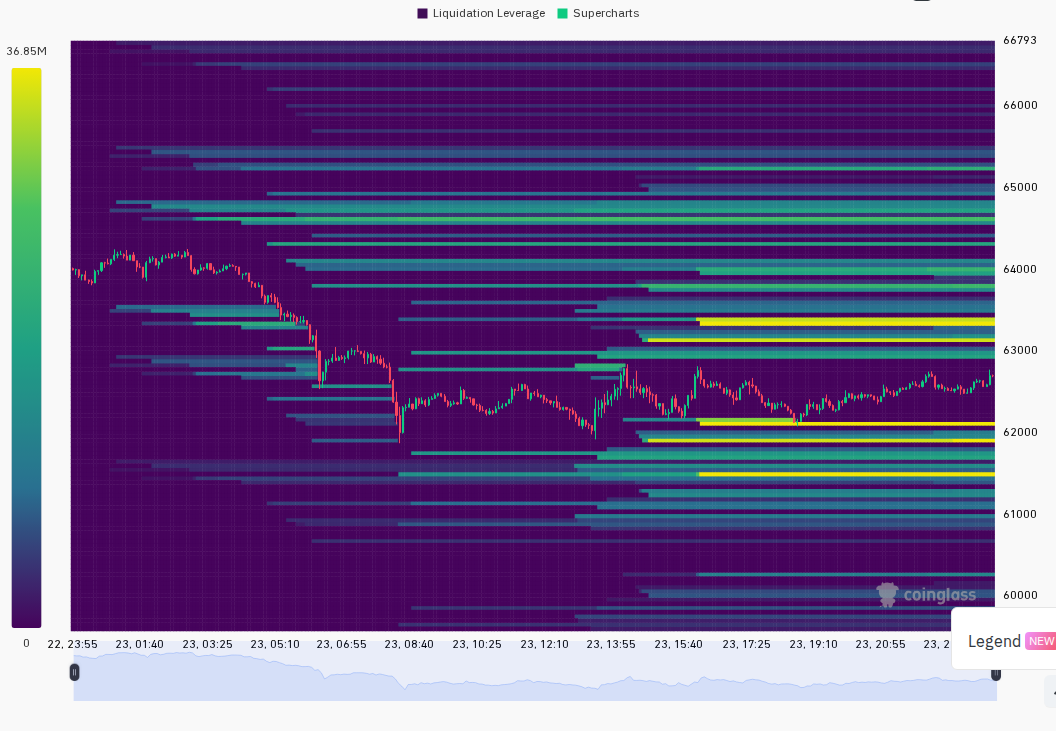This screenshot has height=731, width=1056.
Task: Click the purple Liquidation Leverage legend square
Action: [422, 13]
